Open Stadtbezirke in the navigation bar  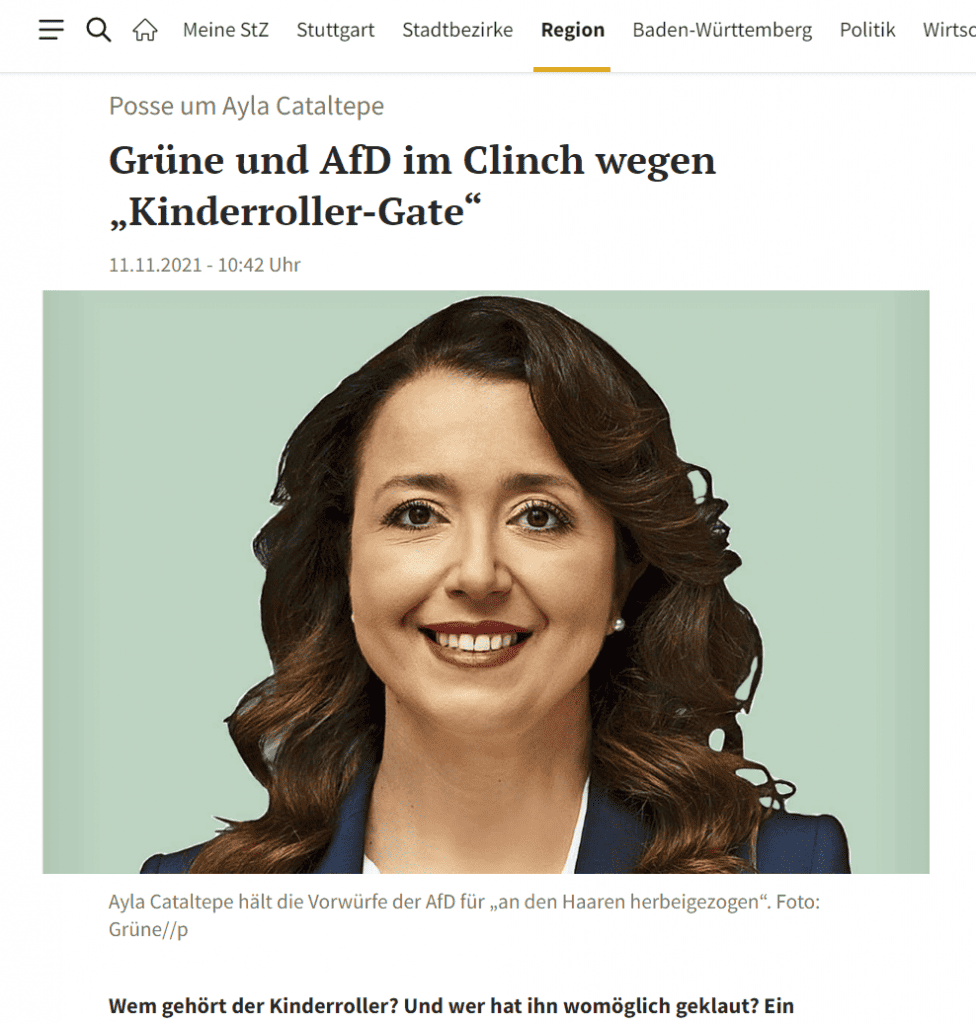point(457,30)
